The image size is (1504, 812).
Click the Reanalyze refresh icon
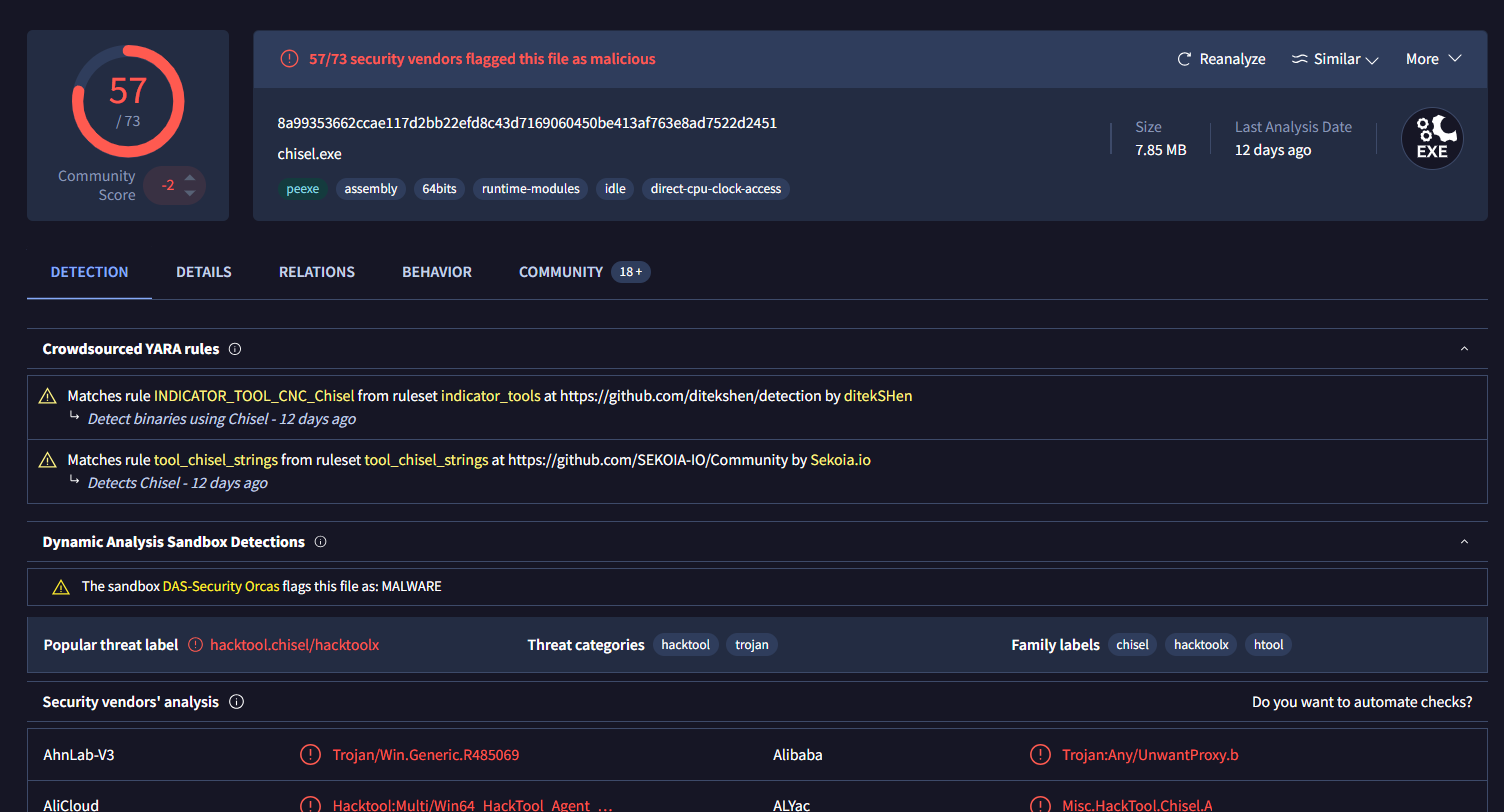(1184, 59)
